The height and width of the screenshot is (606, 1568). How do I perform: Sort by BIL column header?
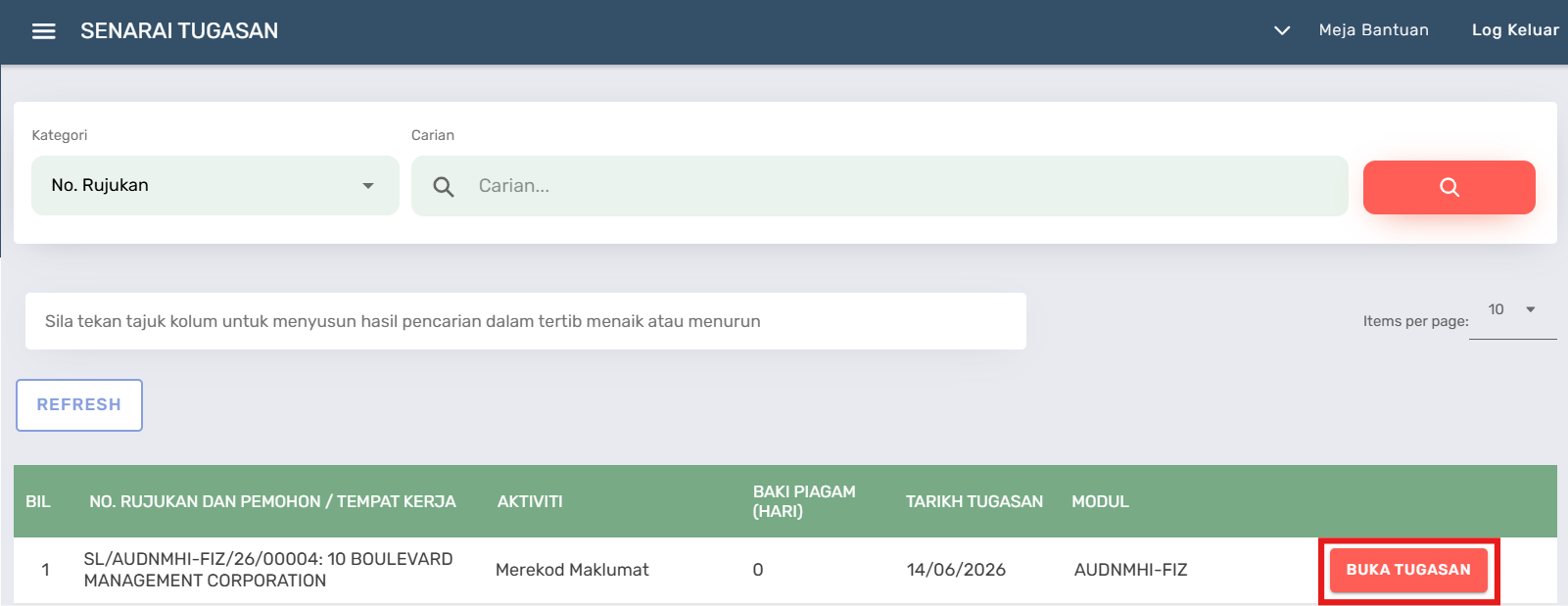(x=38, y=501)
